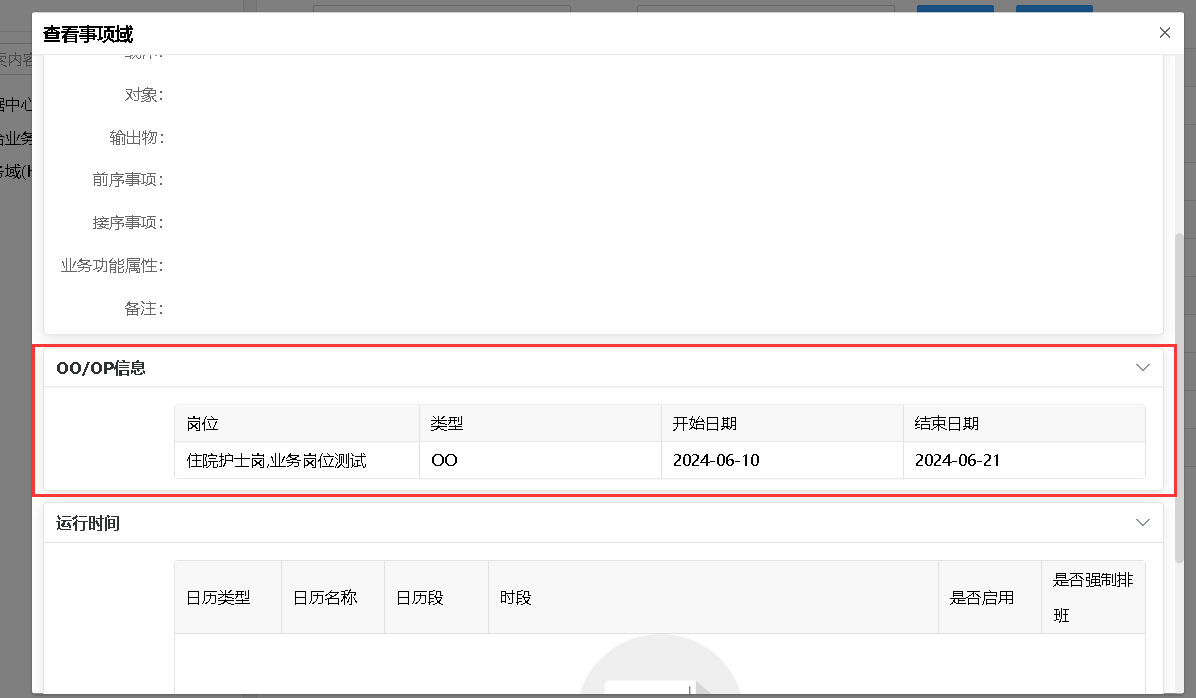1196x698 pixels.
Task: Click the 是否启用 column header
Action: pos(982,598)
